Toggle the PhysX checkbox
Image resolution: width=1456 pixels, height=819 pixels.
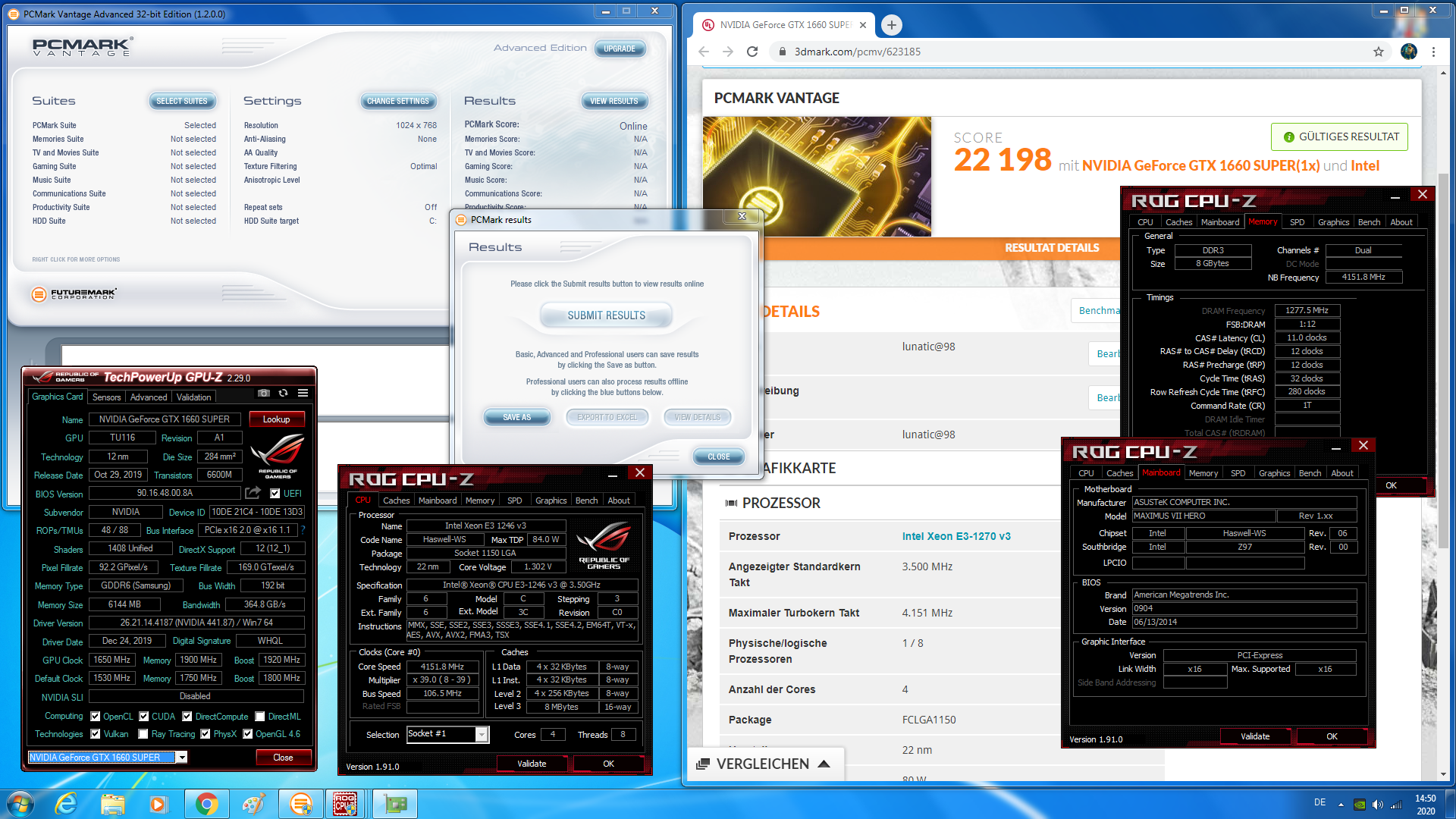(x=206, y=733)
